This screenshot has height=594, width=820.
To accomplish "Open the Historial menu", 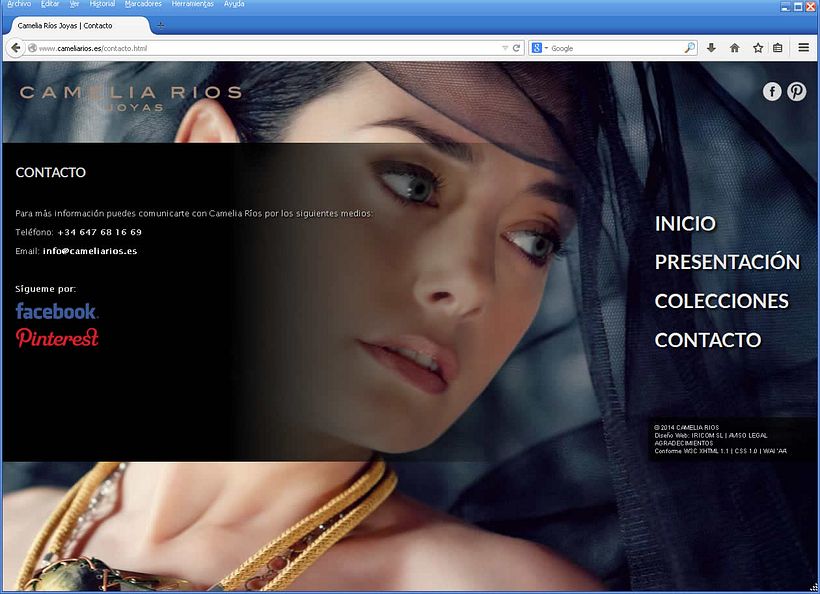I will pyautogui.click(x=101, y=4).
